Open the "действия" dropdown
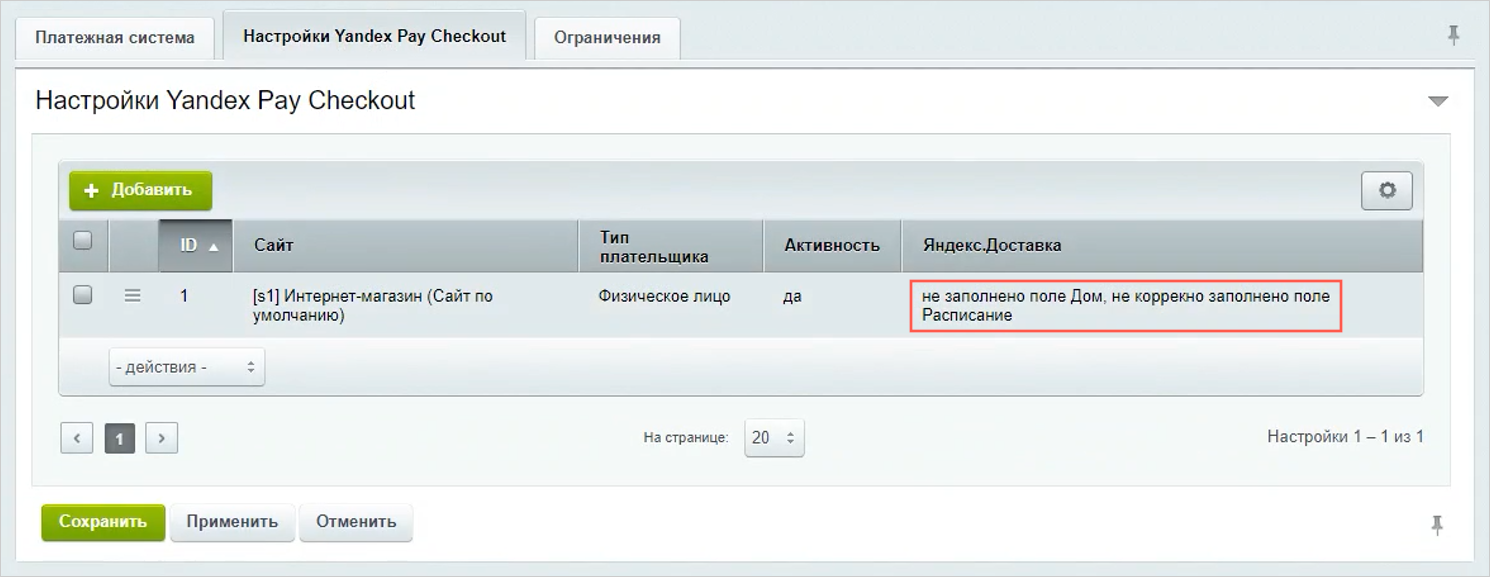This screenshot has height=577, width=1490. point(186,367)
